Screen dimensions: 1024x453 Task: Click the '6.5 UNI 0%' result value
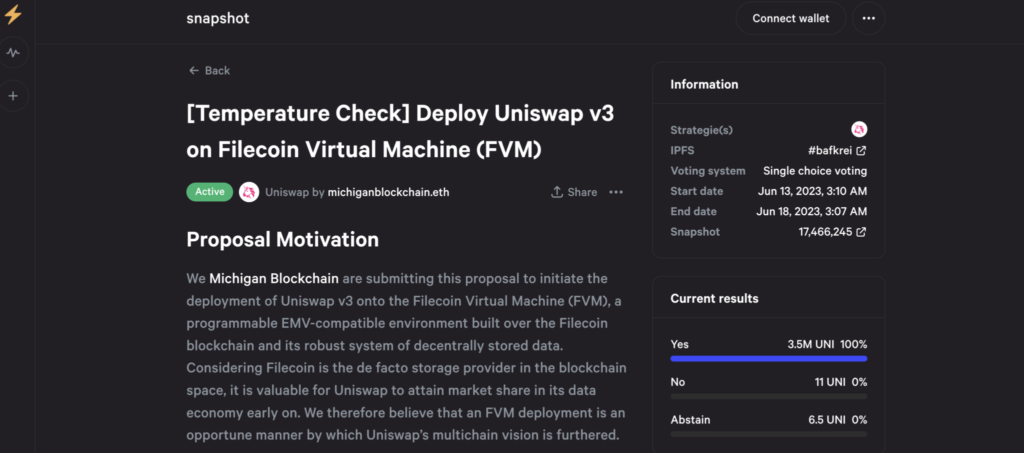[837, 420]
